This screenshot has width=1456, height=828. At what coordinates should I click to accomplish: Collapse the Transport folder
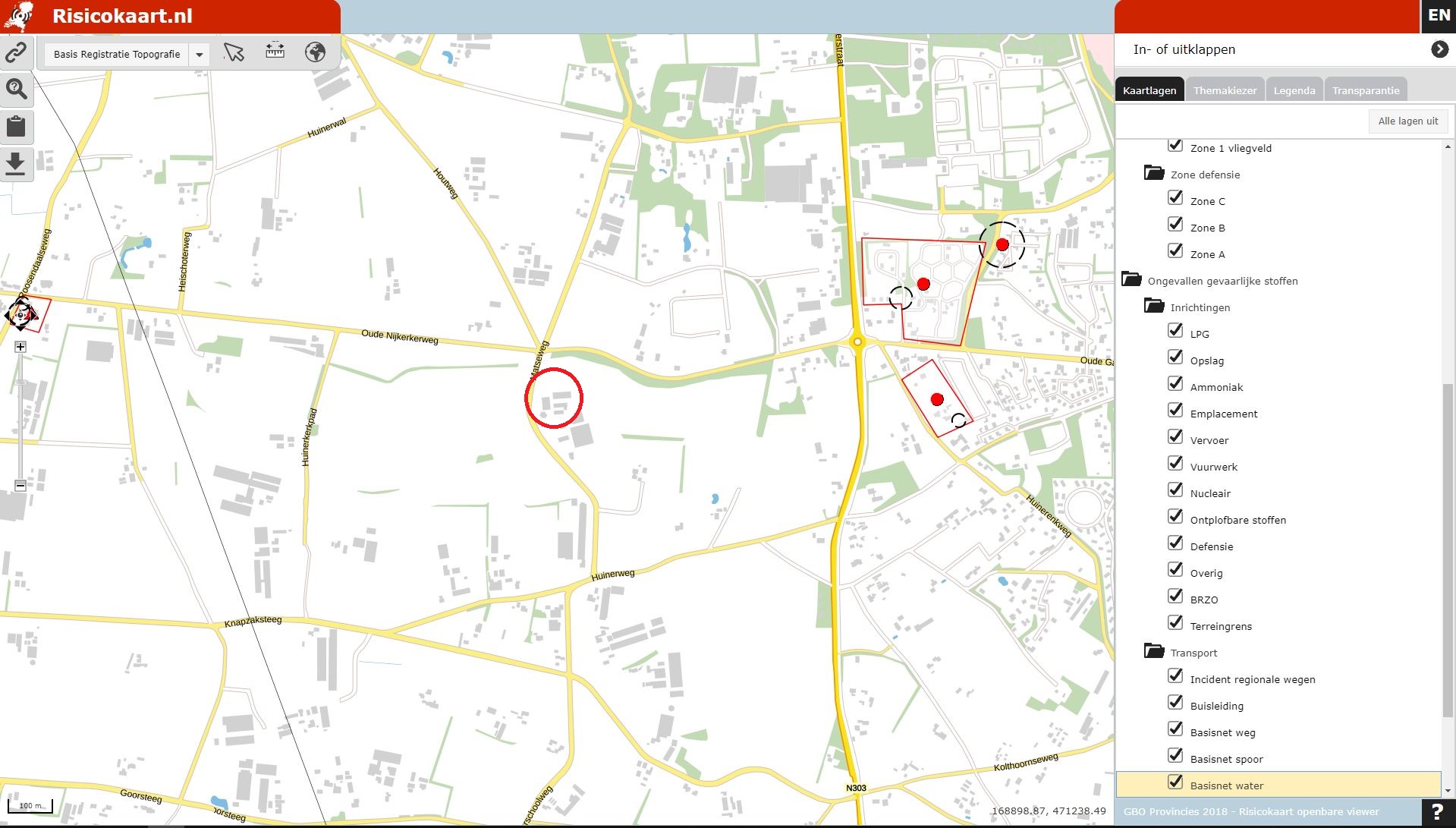pyautogui.click(x=1154, y=651)
